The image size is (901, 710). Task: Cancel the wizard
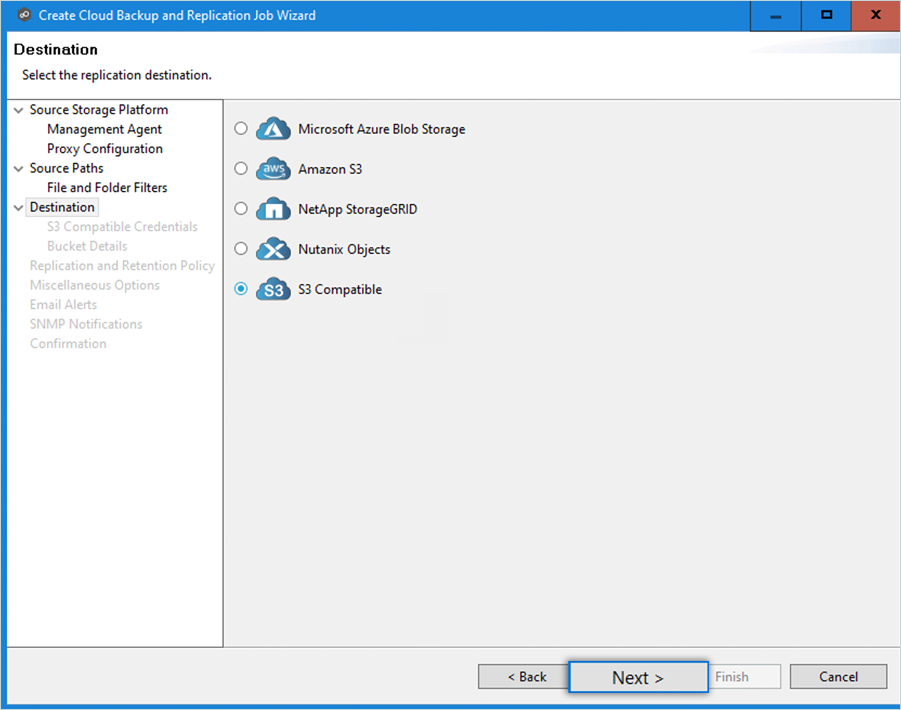[x=838, y=677]
